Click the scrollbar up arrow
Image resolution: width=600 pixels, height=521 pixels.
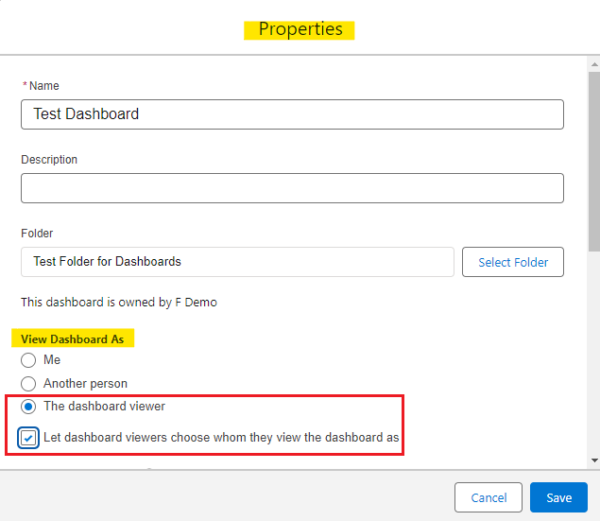pos(594,65)
